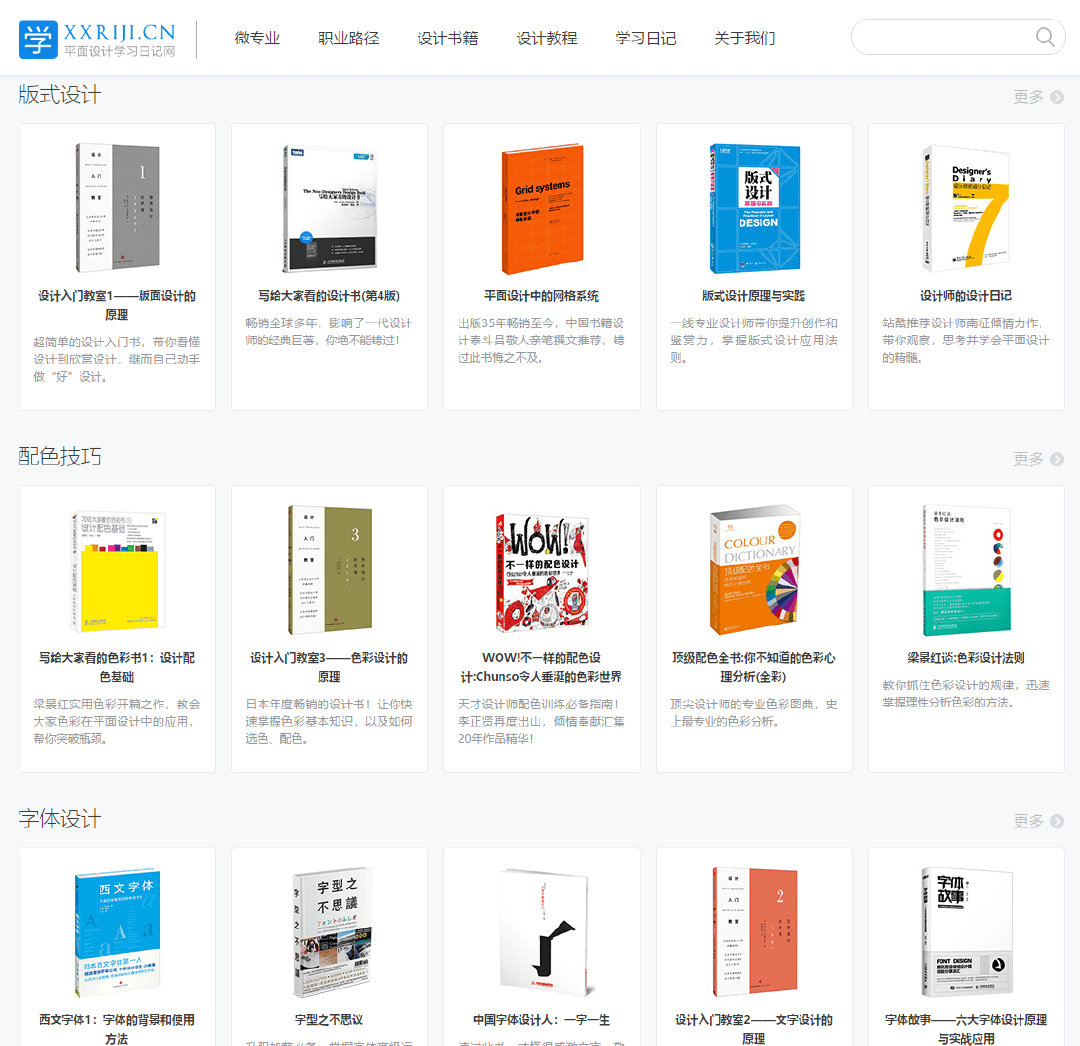
Task: Go to the 设计书籍 section
Action: [x=448, y=38]
